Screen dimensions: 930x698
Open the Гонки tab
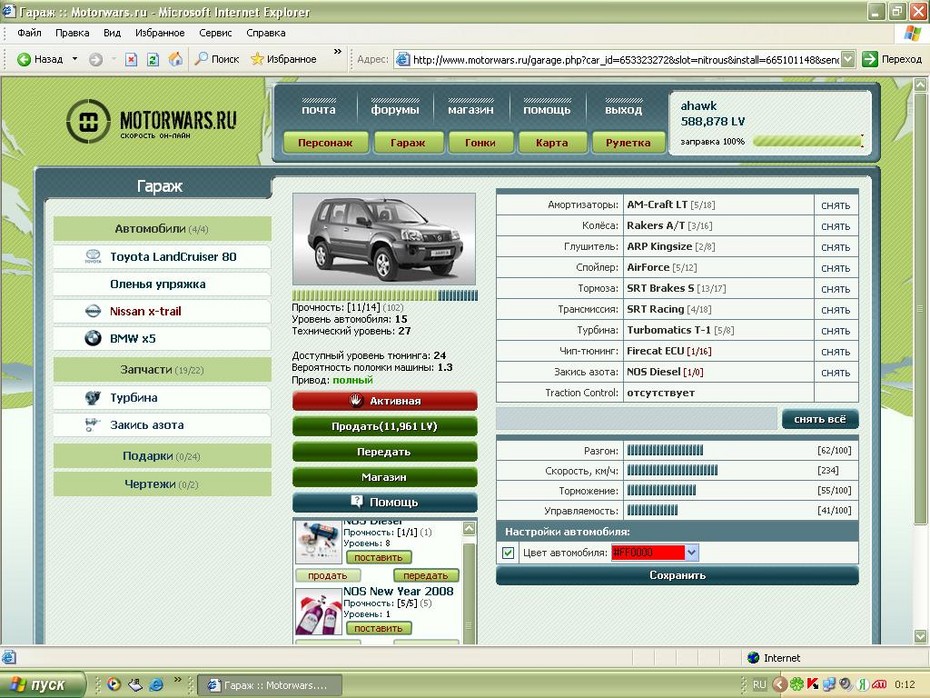[480, 143]
